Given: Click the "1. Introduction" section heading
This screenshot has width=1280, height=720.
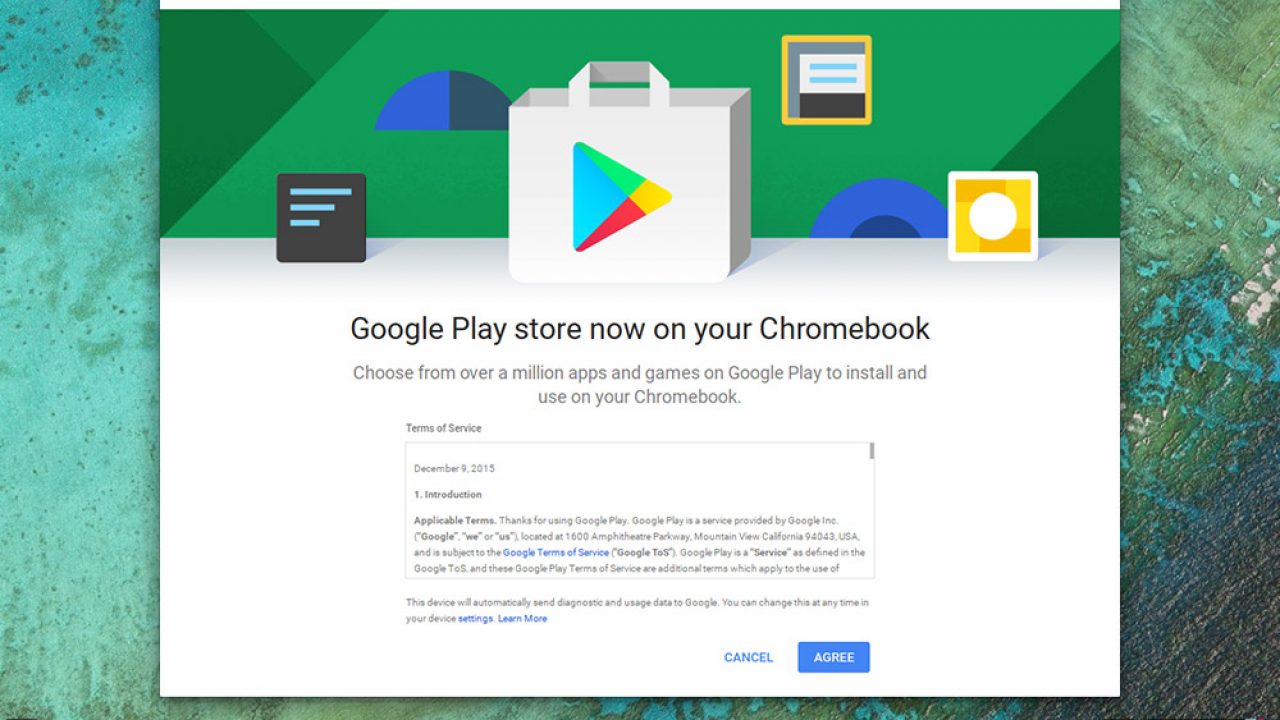Looking at the screenshot, I should (448, 494).
